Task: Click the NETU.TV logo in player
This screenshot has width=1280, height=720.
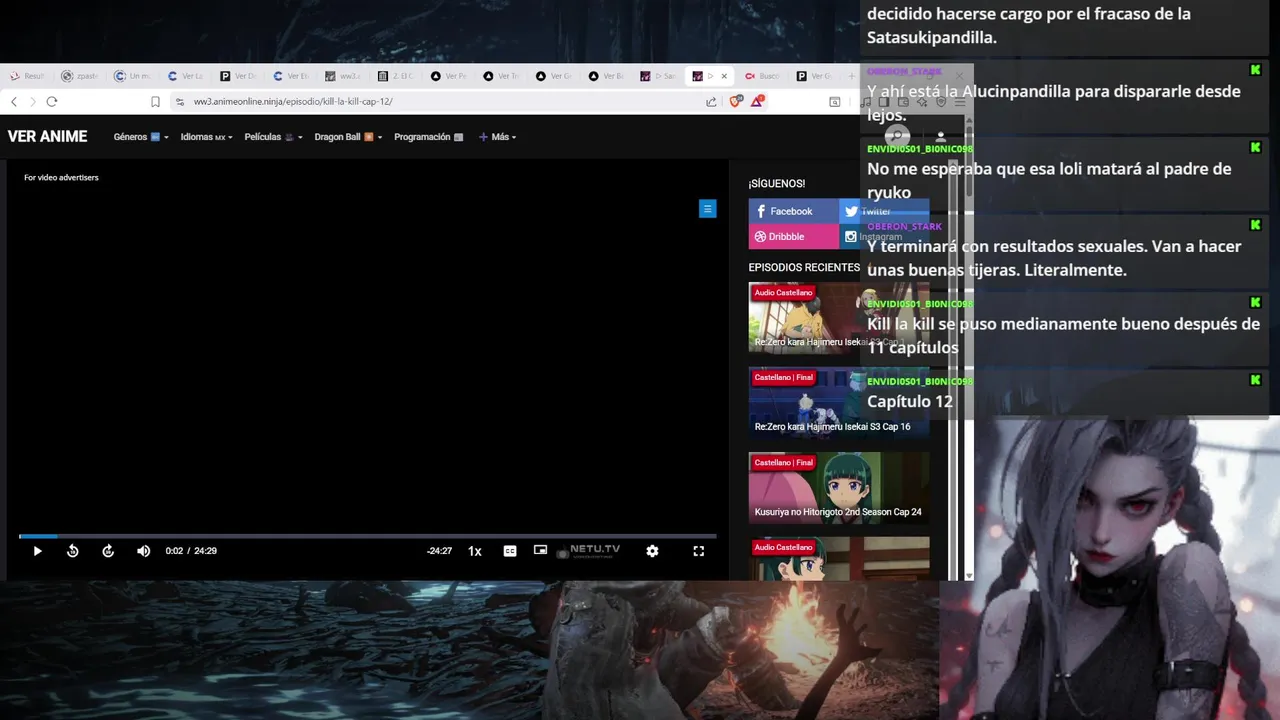Action: coord(589,550)
